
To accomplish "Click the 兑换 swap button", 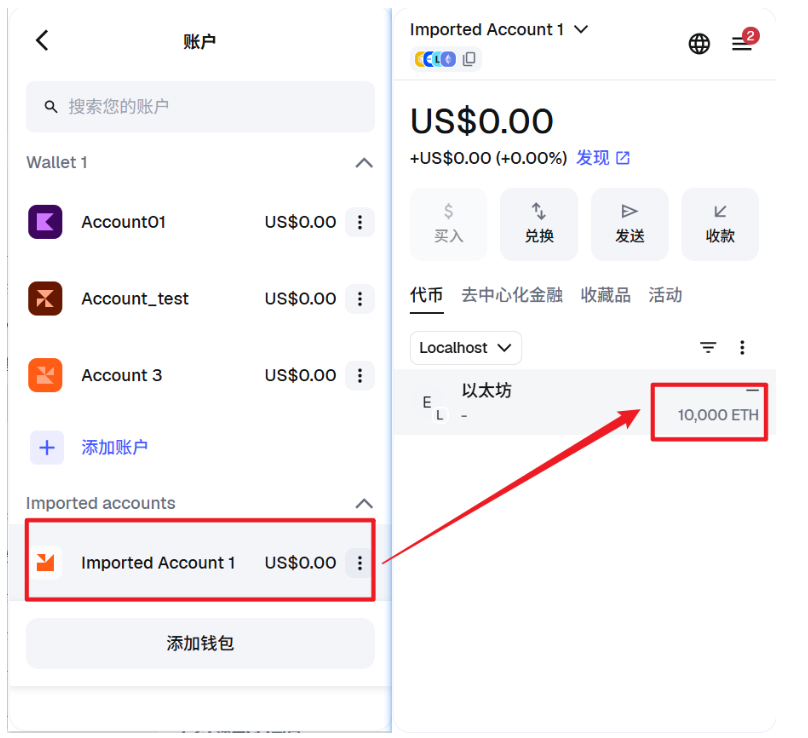I will click(x=539, y=224).
